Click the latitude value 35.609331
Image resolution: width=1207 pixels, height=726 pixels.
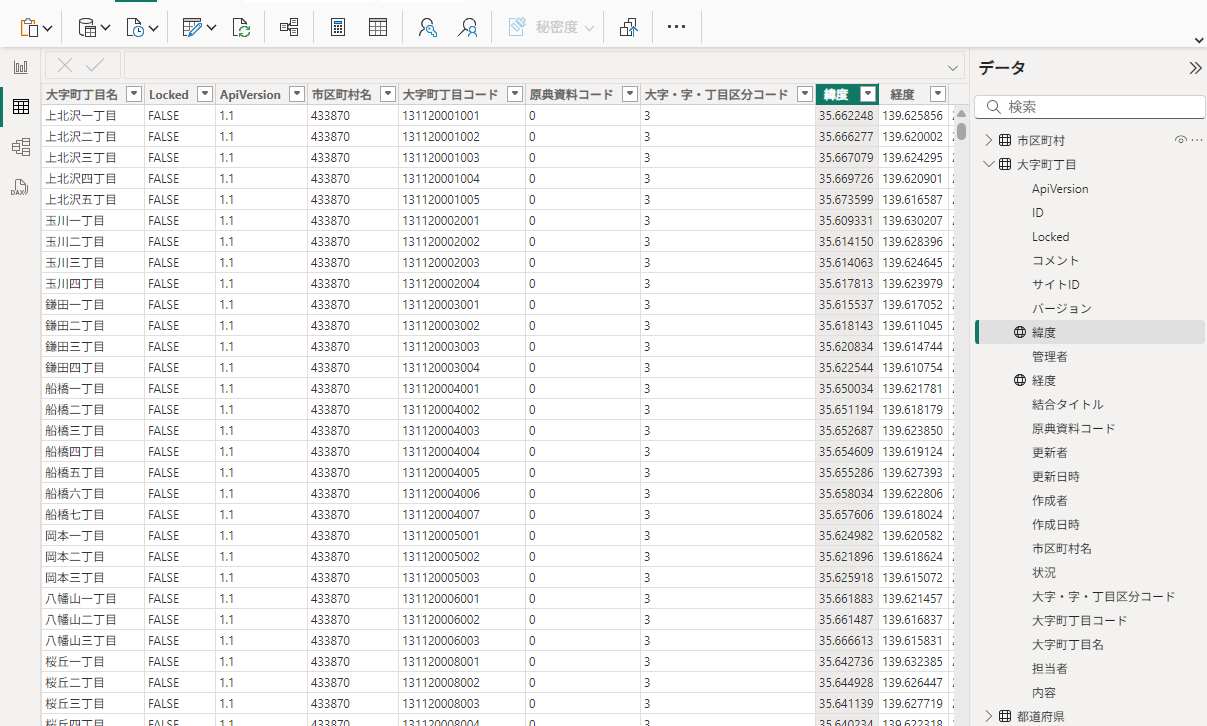pos(846,221)
